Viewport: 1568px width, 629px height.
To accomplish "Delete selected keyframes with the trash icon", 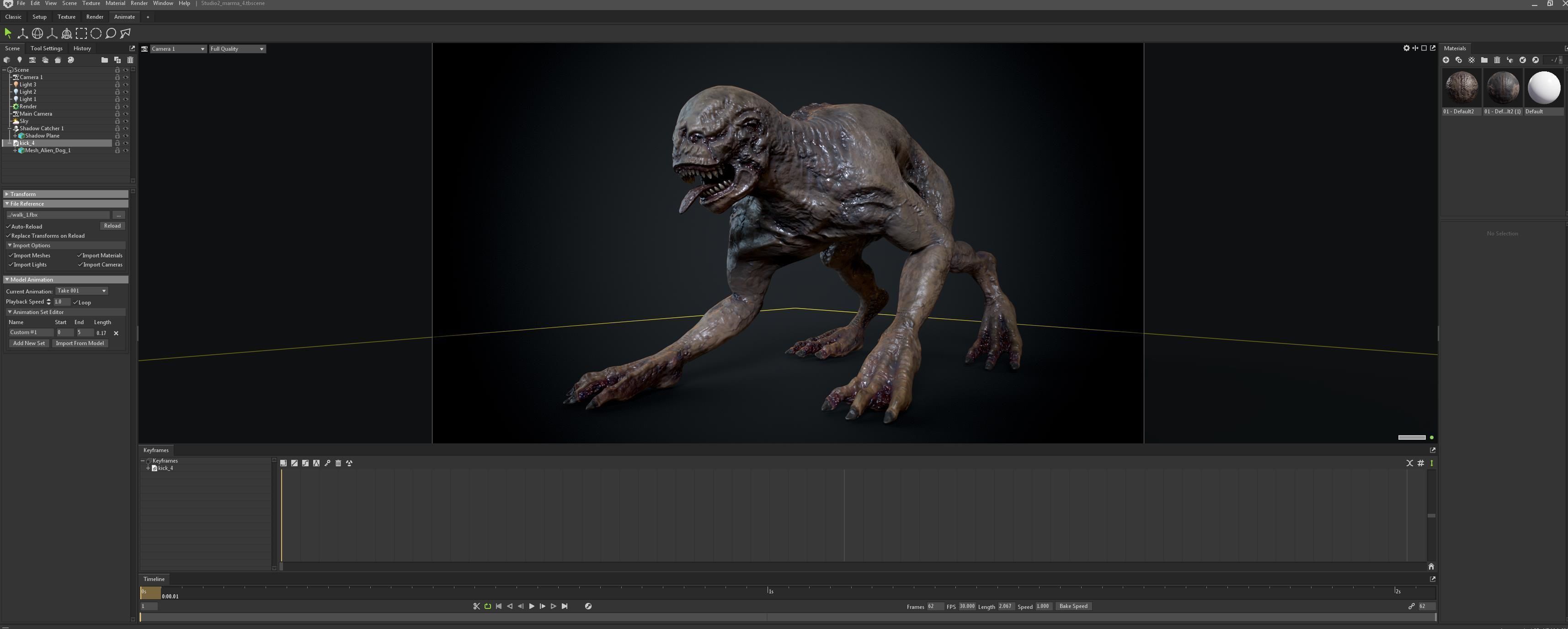I will pyautogui.click(x=338, y=463).
